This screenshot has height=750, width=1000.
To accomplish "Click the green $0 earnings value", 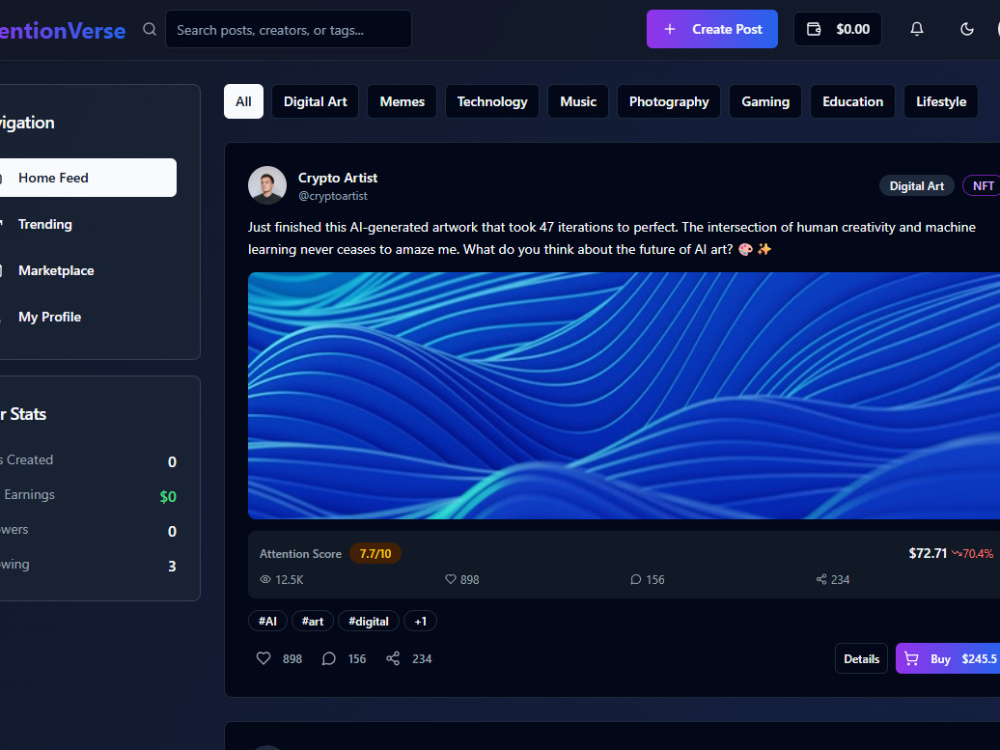I will [168, 497].
